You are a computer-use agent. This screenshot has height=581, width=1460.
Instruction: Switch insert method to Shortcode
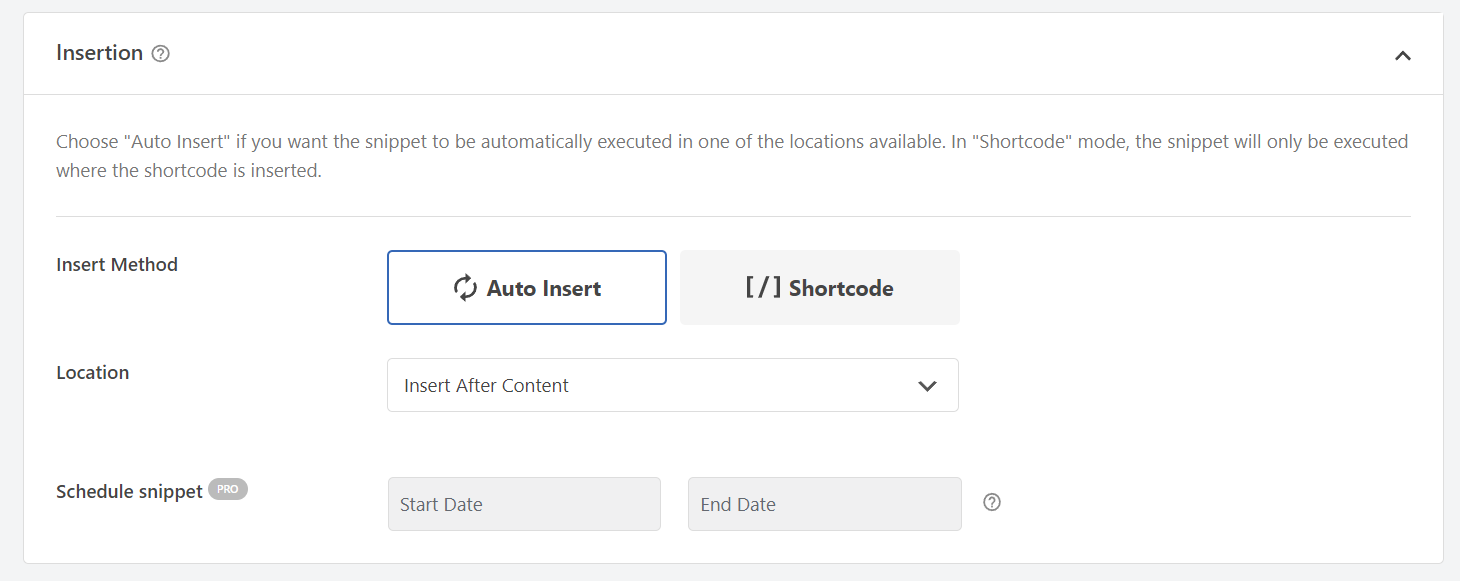coord(820,288)
